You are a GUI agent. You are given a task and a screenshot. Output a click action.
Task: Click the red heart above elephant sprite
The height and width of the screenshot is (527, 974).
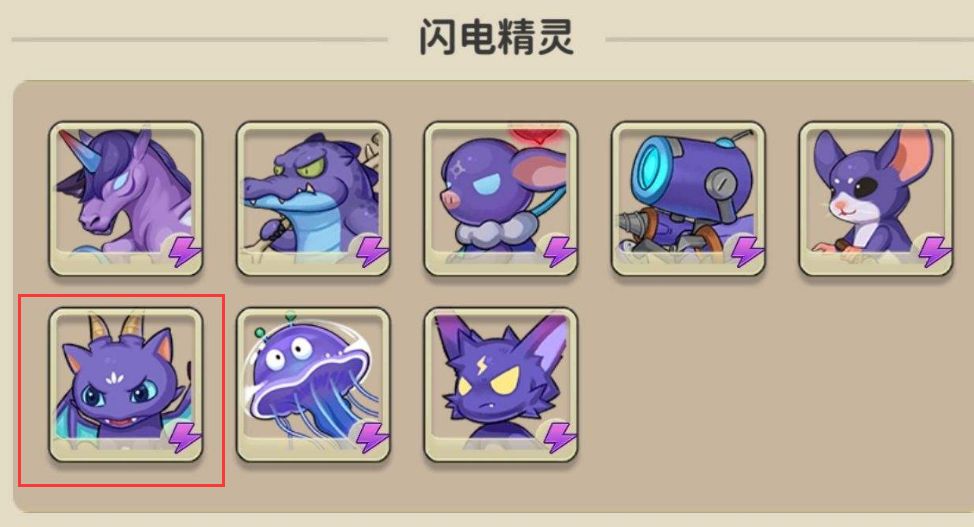pyautogui.click(x=534, y=133)
